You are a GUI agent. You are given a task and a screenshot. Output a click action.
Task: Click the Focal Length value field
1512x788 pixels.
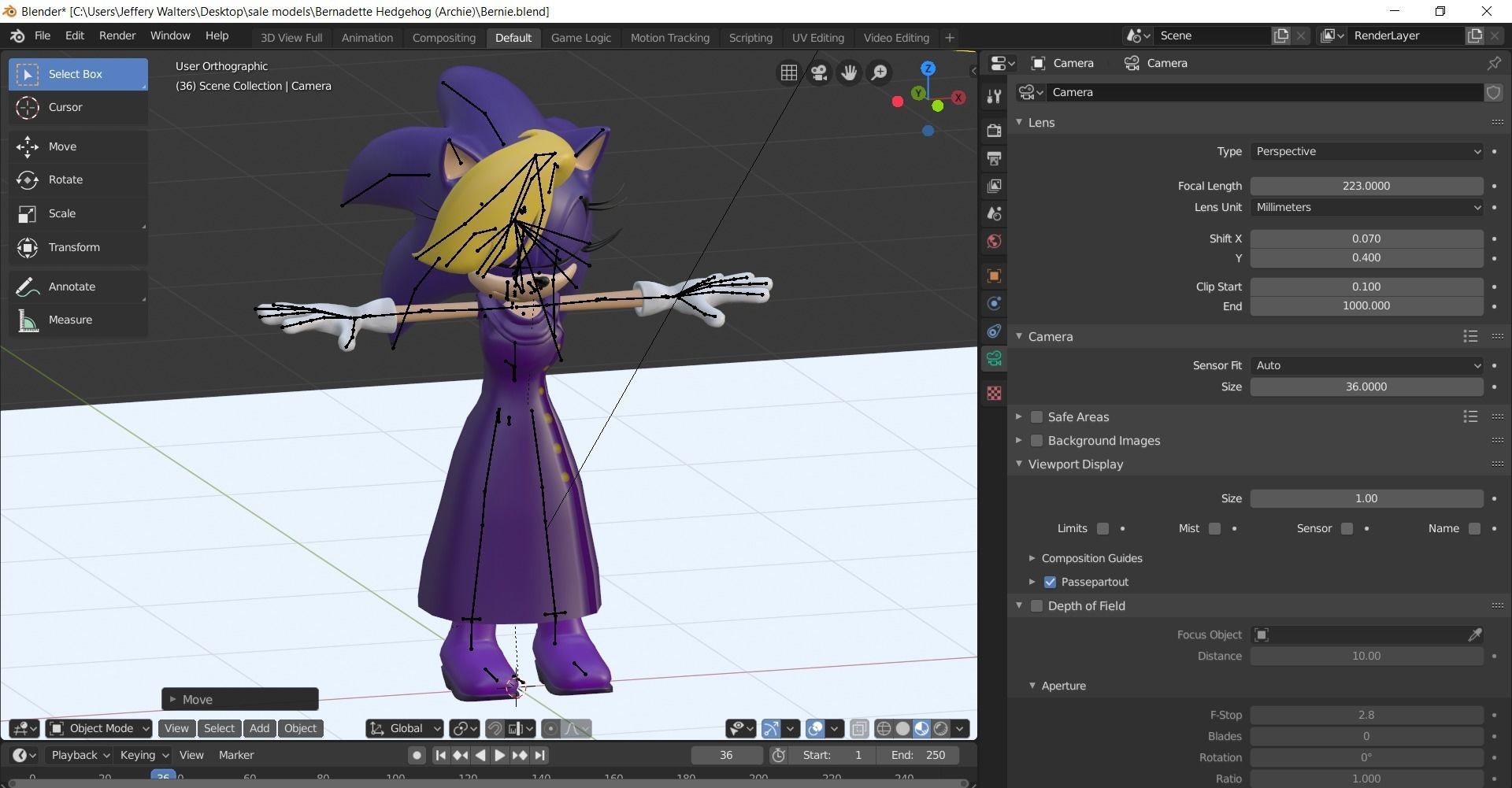coord(1366,187)
